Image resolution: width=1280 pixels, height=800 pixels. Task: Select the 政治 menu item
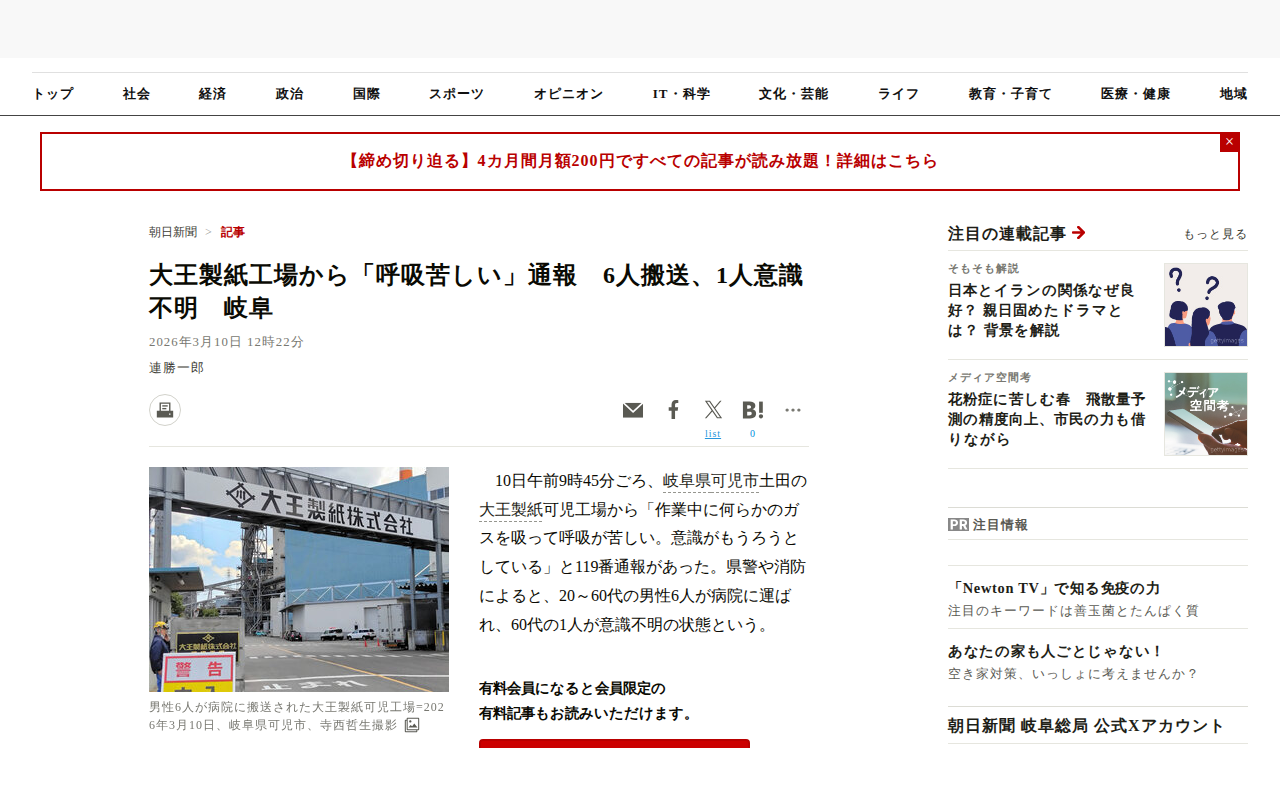click(290, 94)
